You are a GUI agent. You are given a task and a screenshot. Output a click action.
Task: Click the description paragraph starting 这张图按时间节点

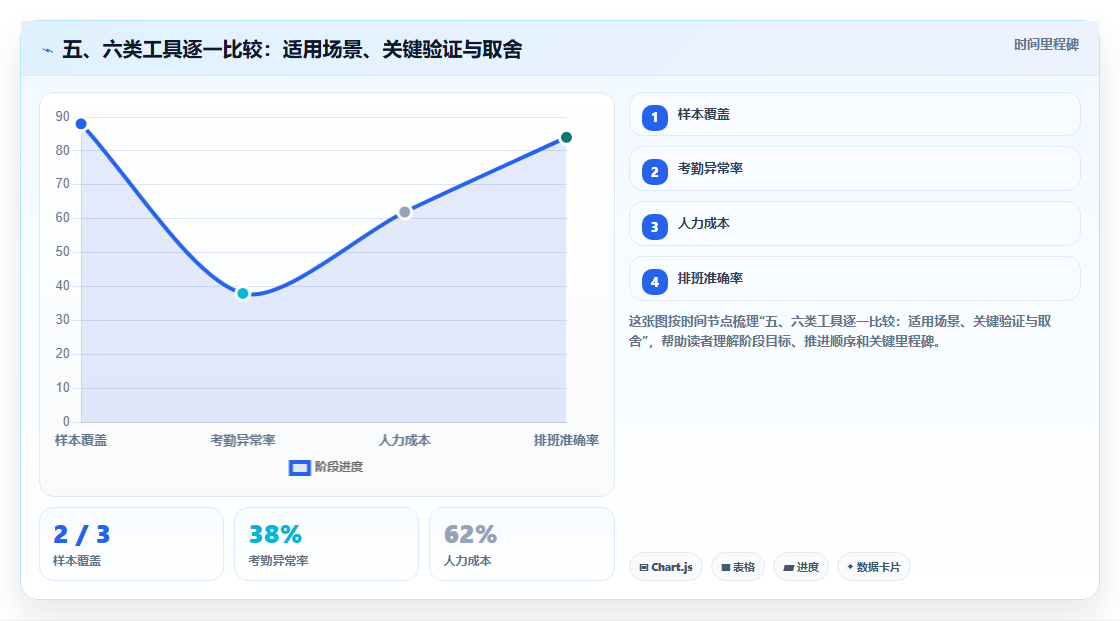pos(840,332)
